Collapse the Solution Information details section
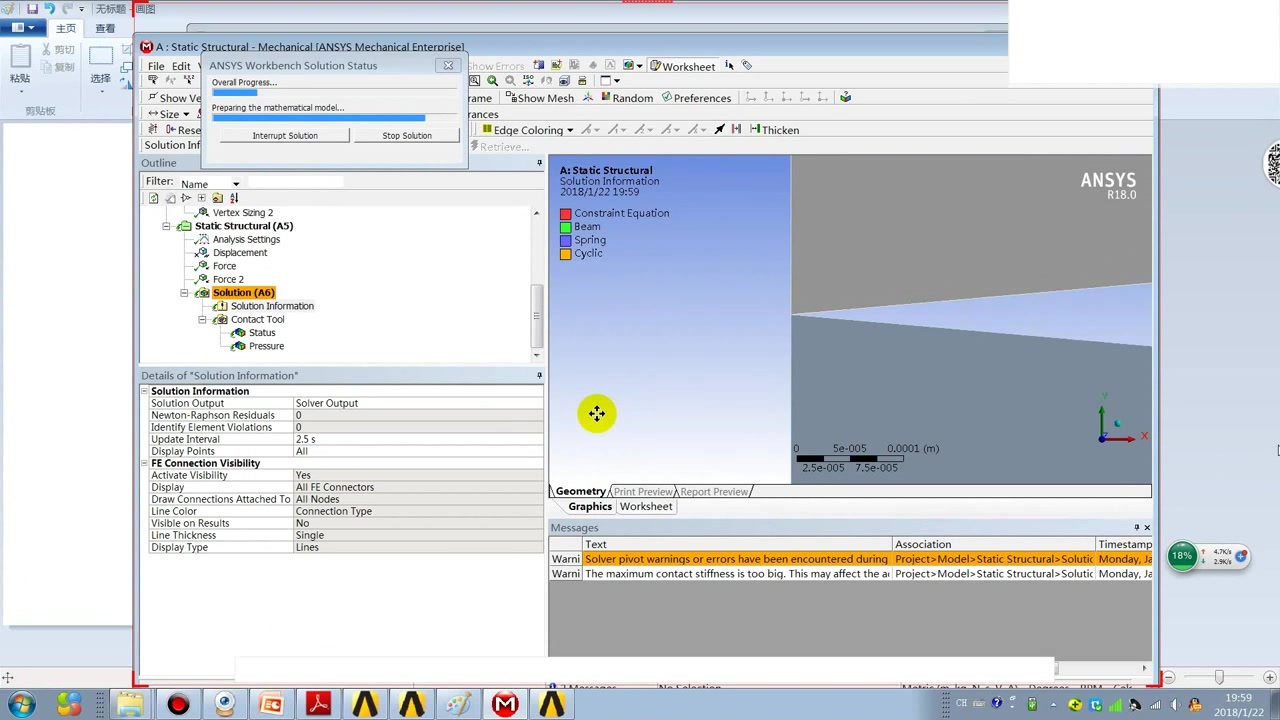The image size is (1280, 720). [x=145, y=391]
